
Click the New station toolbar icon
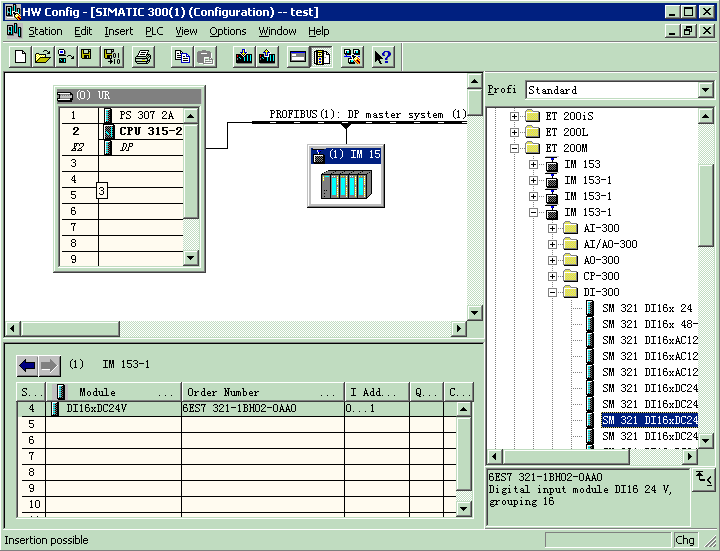click(20, 57)
